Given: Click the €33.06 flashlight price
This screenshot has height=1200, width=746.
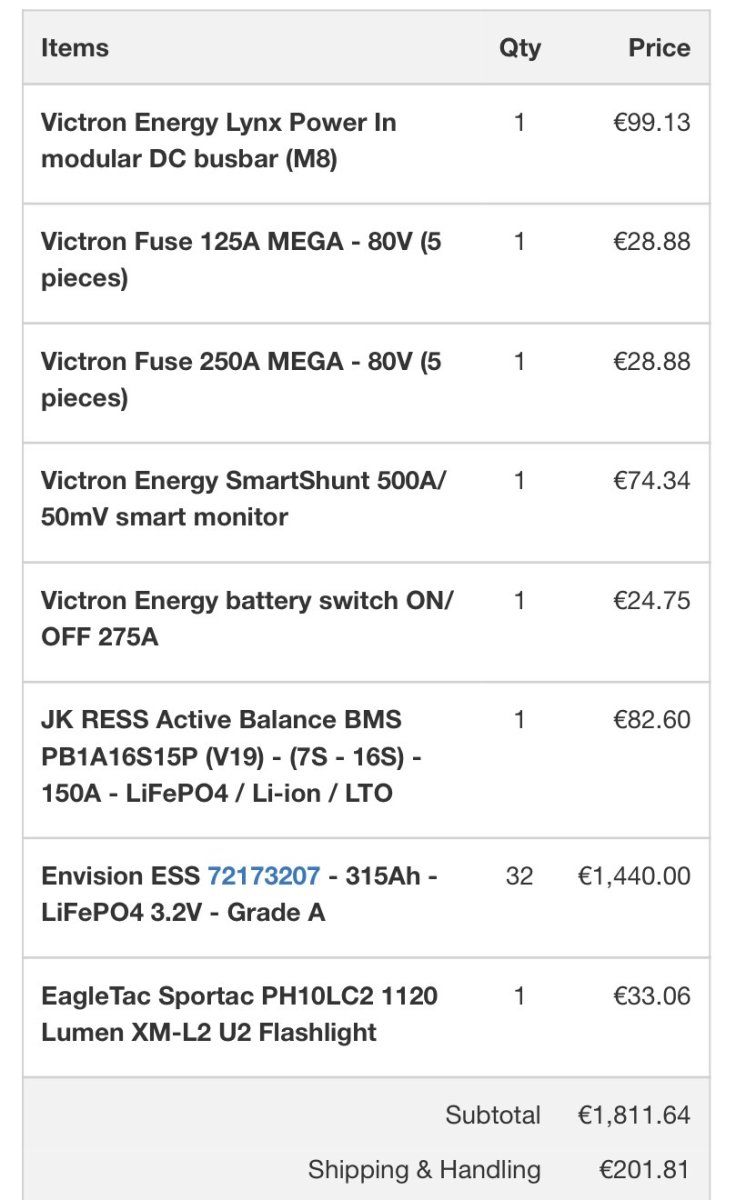Looking at the screenshot, I should point(651,996).
